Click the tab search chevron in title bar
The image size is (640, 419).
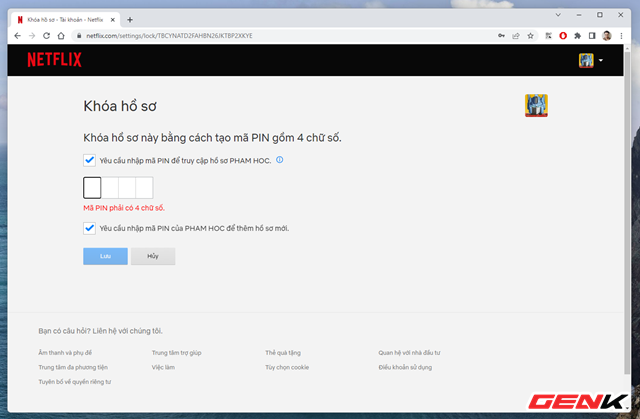[558, 15]
